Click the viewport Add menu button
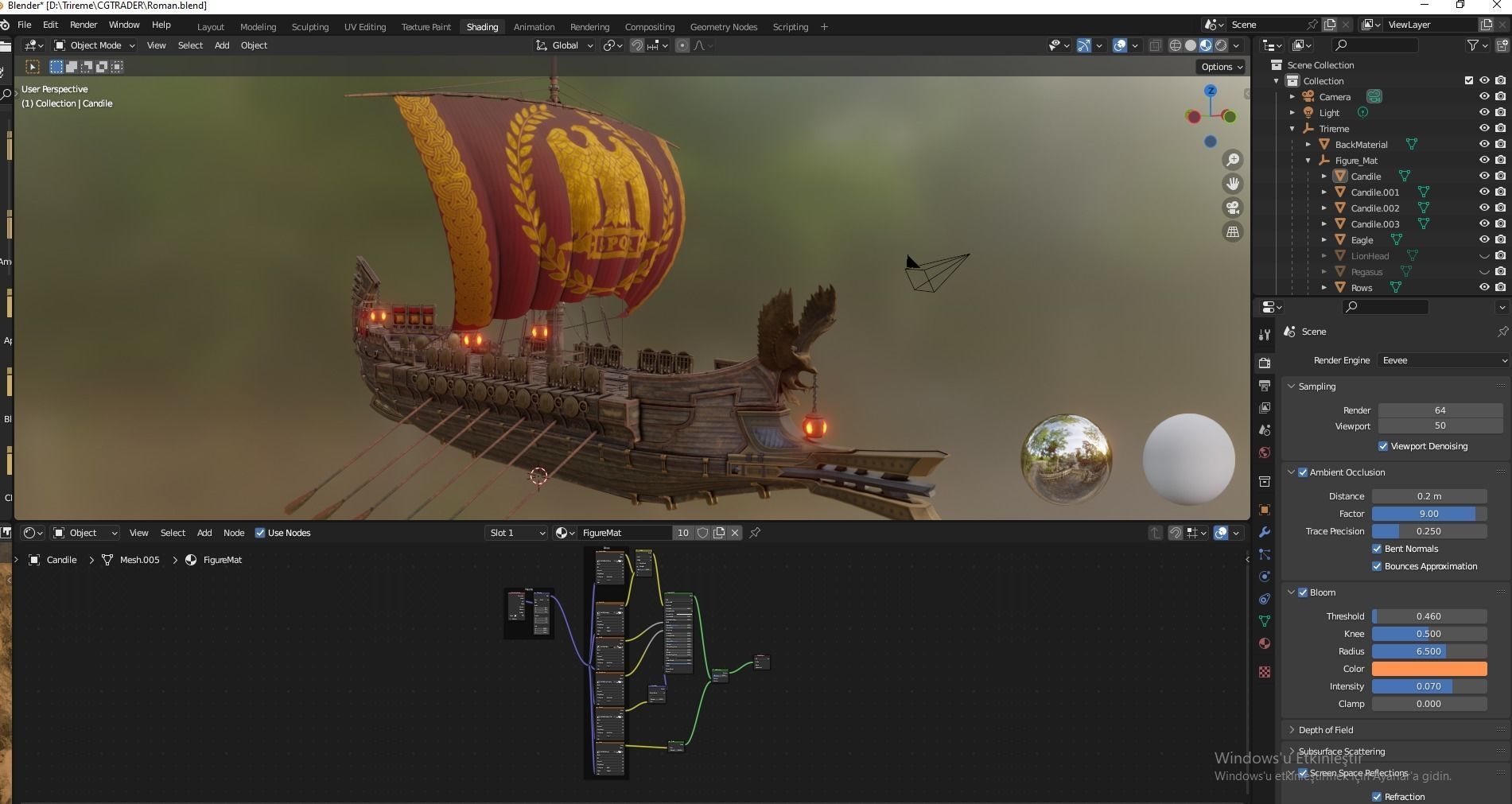The image size is (1512, 804). pyautogui.click(x=222, y=45)
